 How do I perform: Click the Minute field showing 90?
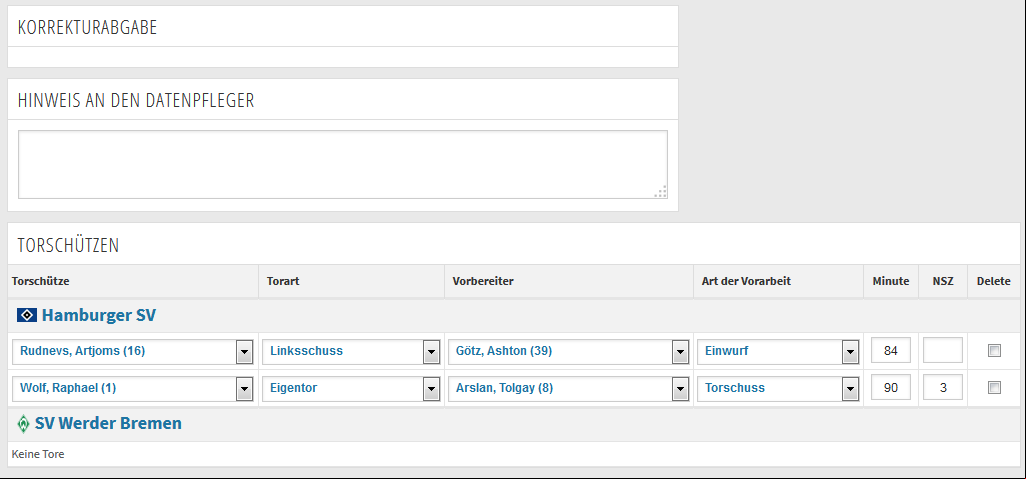pos(891,387)
